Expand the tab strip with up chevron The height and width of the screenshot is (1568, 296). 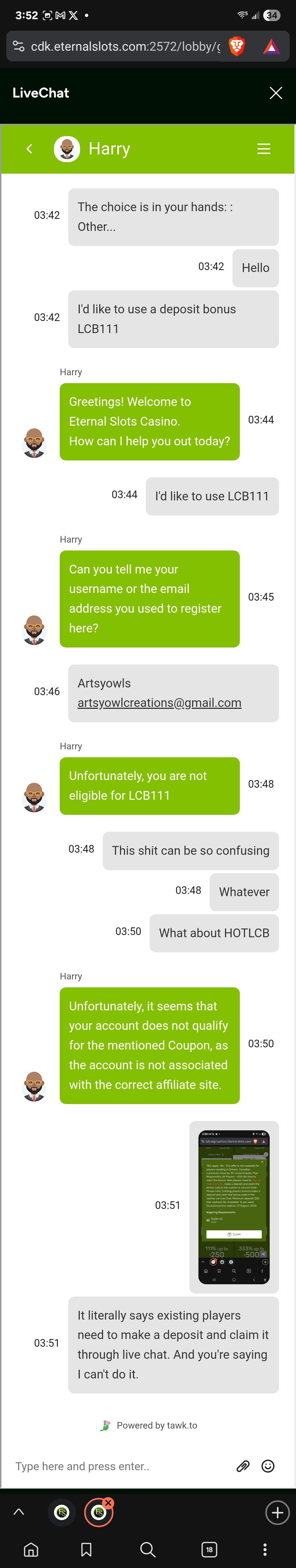(x=19, y=1512)
